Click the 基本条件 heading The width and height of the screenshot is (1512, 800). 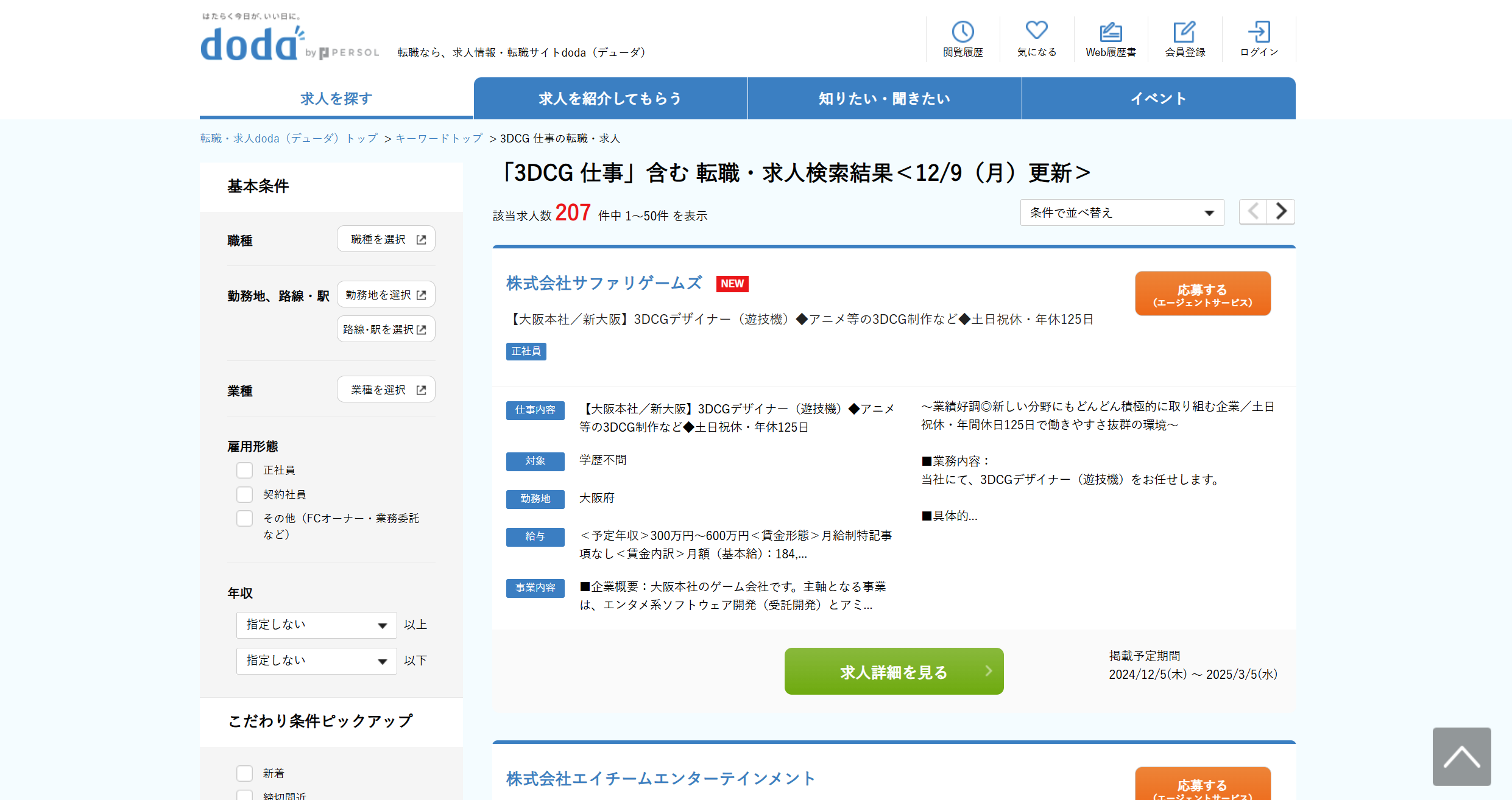click(x=258, y=186)
